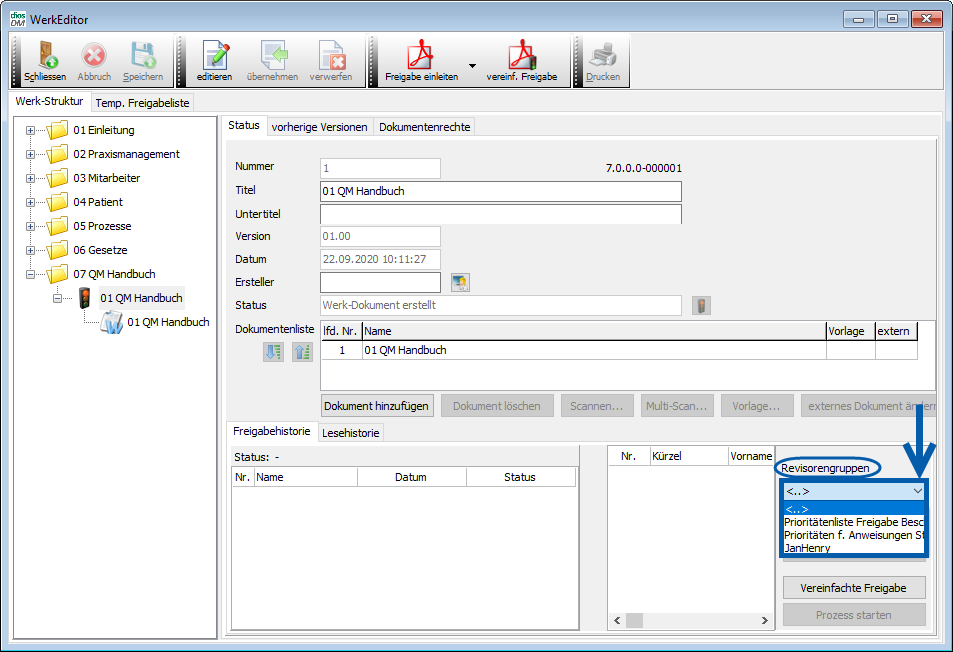953x652 pixels.
Task: Switch to the Lesehistorie tab
Action: tap(350, 433)
